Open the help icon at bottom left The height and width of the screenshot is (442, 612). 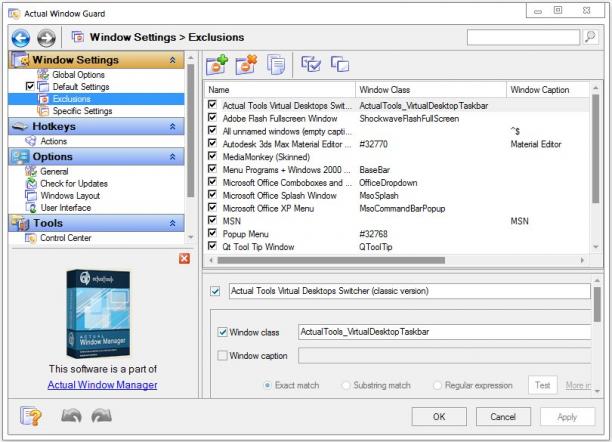pos(30,415)
